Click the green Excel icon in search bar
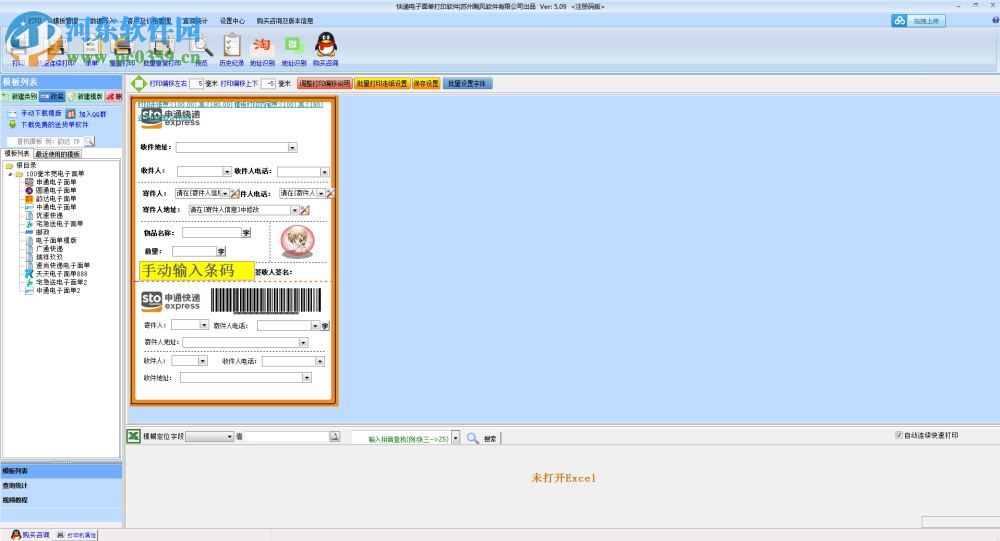The image size is (1000, 541). 133,436
